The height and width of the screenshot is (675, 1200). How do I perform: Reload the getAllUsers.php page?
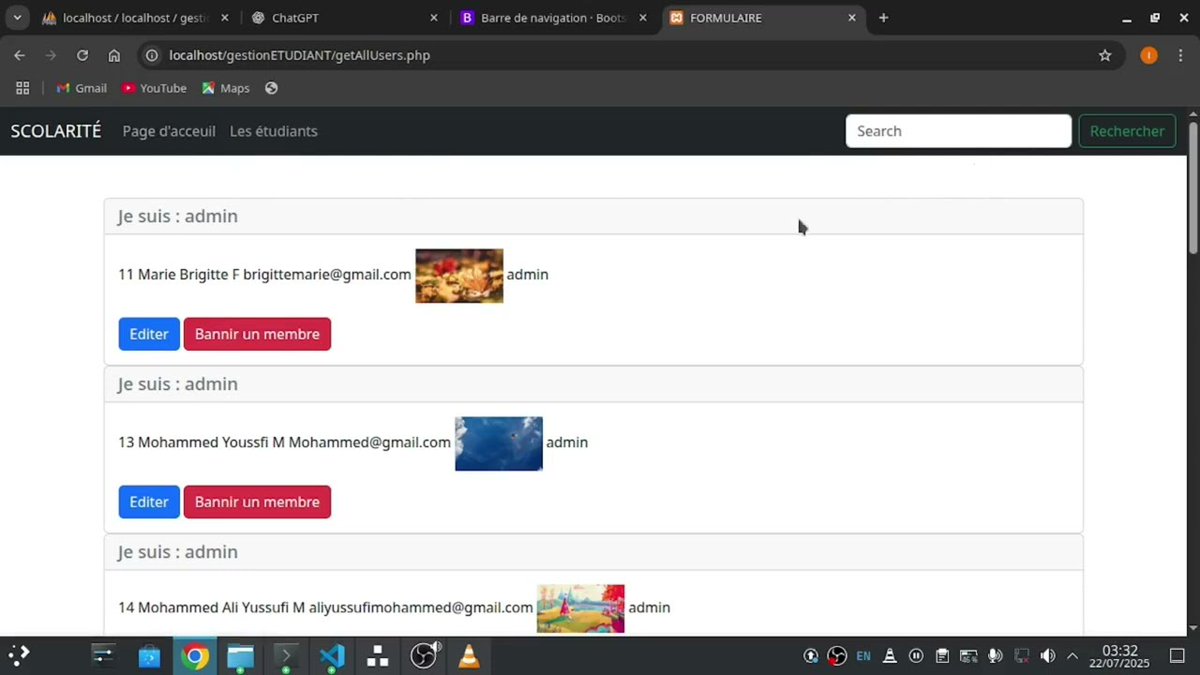(x=82, y=56)
